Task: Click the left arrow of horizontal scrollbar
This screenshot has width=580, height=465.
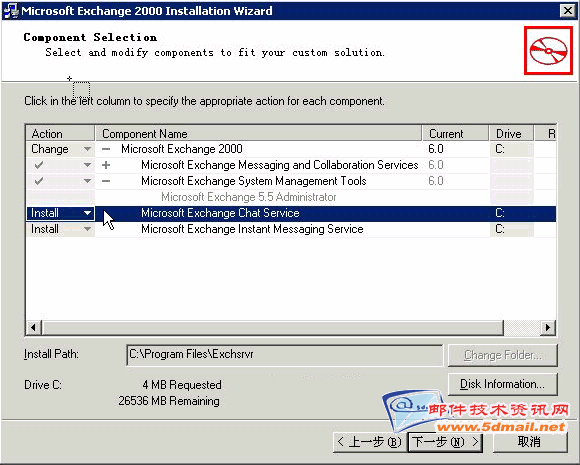Action: (x=34, y=327)
